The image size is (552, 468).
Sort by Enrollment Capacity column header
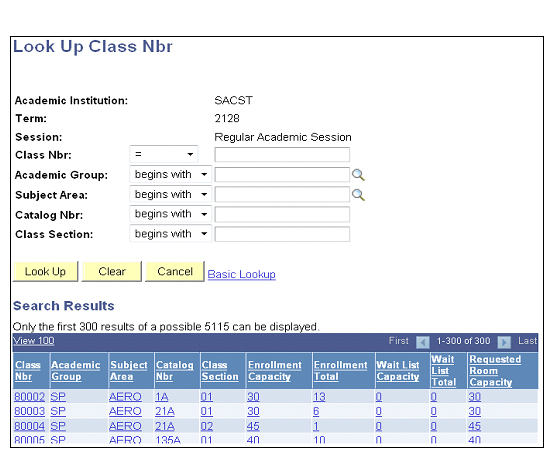click(275, 371)
